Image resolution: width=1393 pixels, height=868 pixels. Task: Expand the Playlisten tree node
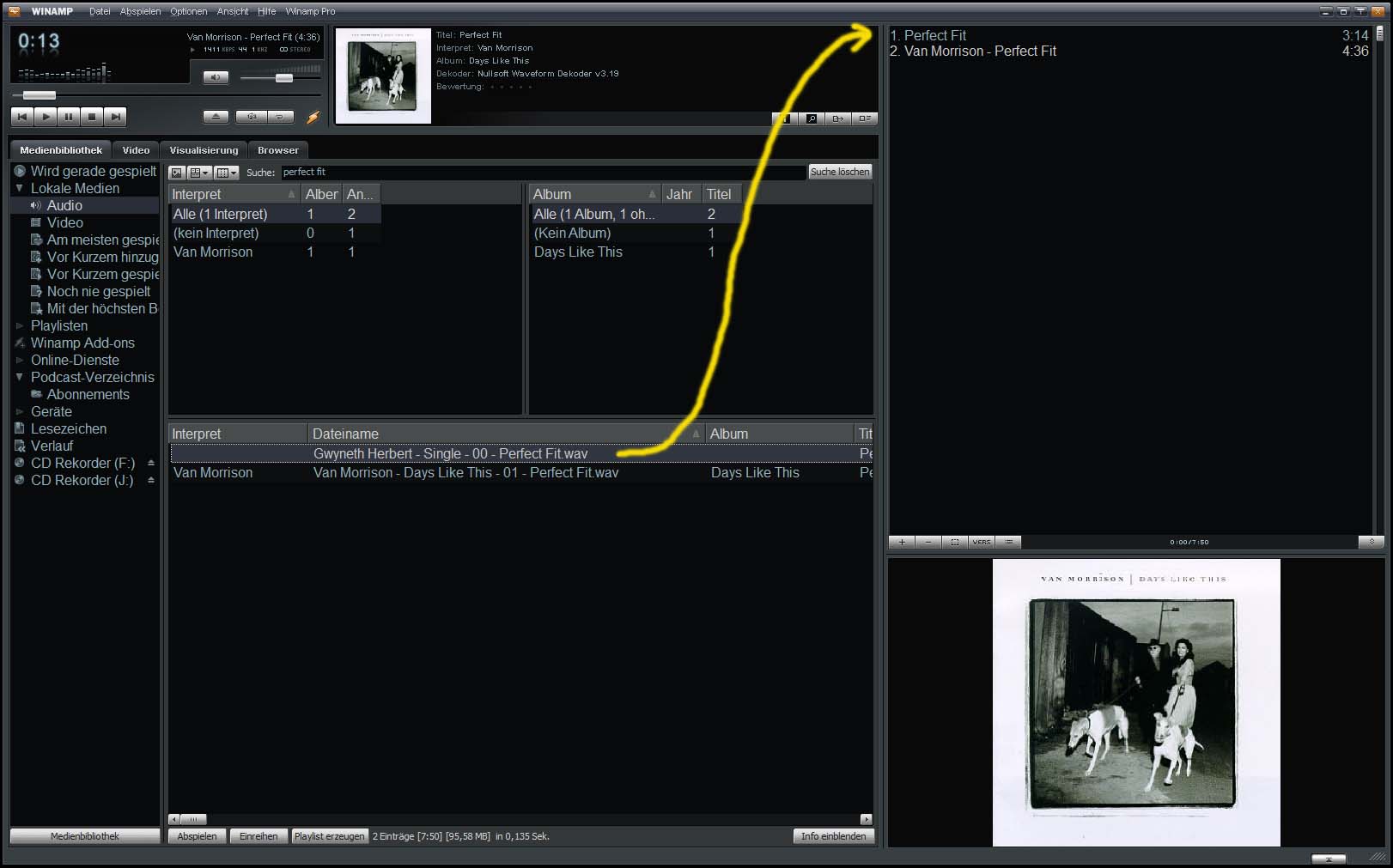[x=20, y=325]
